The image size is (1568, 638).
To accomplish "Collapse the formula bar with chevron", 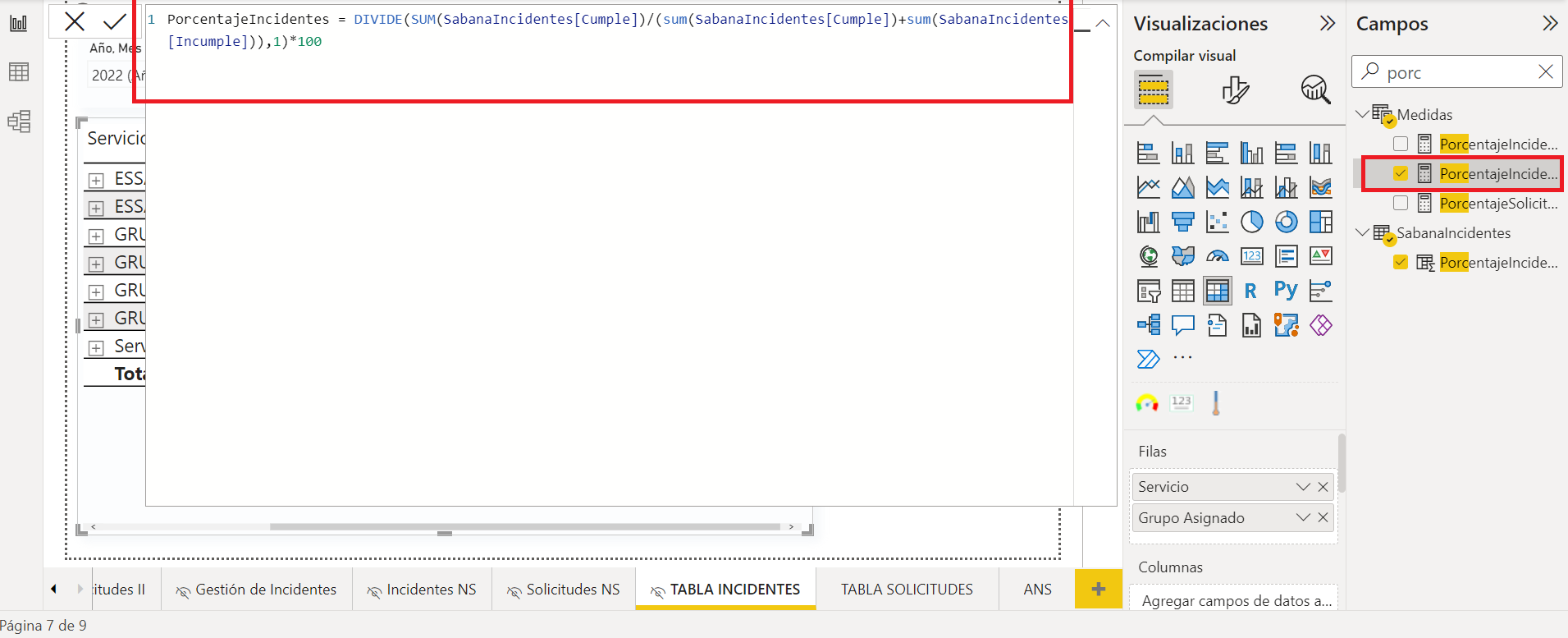I will (1103, 23).
